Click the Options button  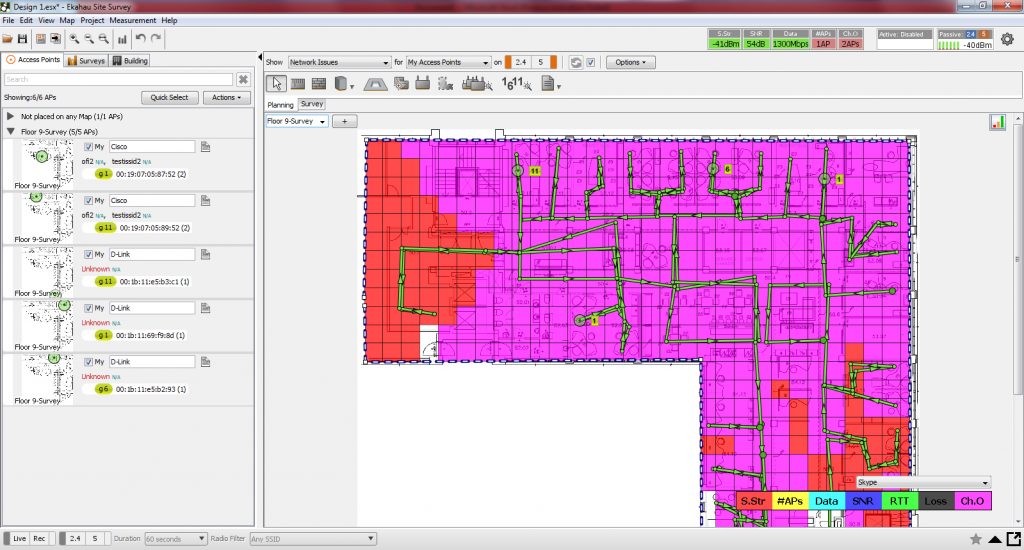(630, 62)
